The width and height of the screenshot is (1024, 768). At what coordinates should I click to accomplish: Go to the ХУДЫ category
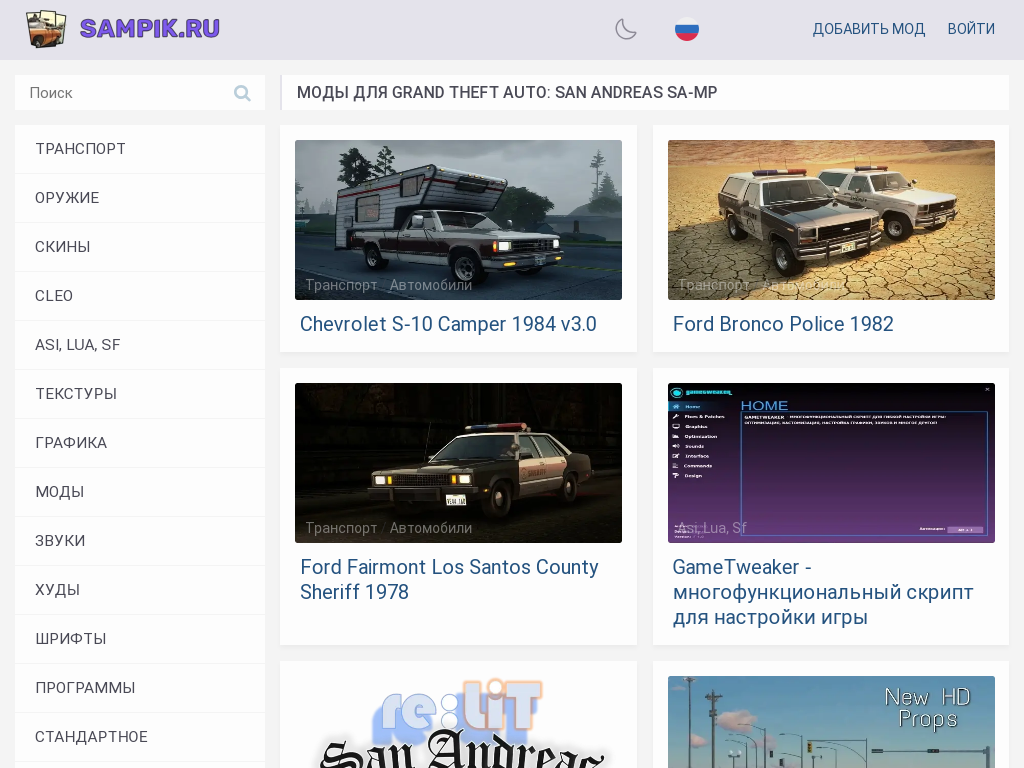point(140,590)
